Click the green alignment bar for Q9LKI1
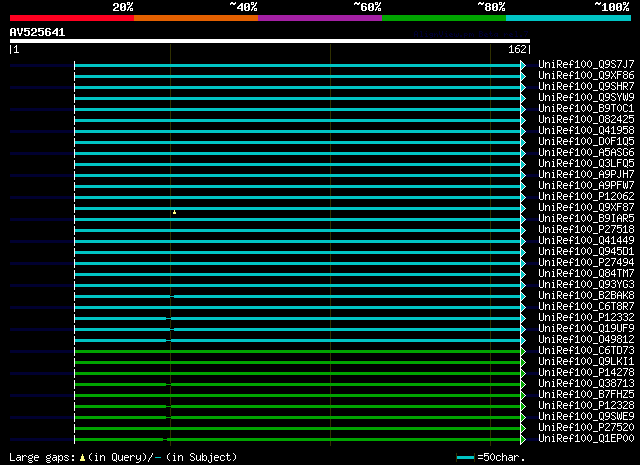The width and height of the screenshot is (640, 465). click(x=298, y=363)
